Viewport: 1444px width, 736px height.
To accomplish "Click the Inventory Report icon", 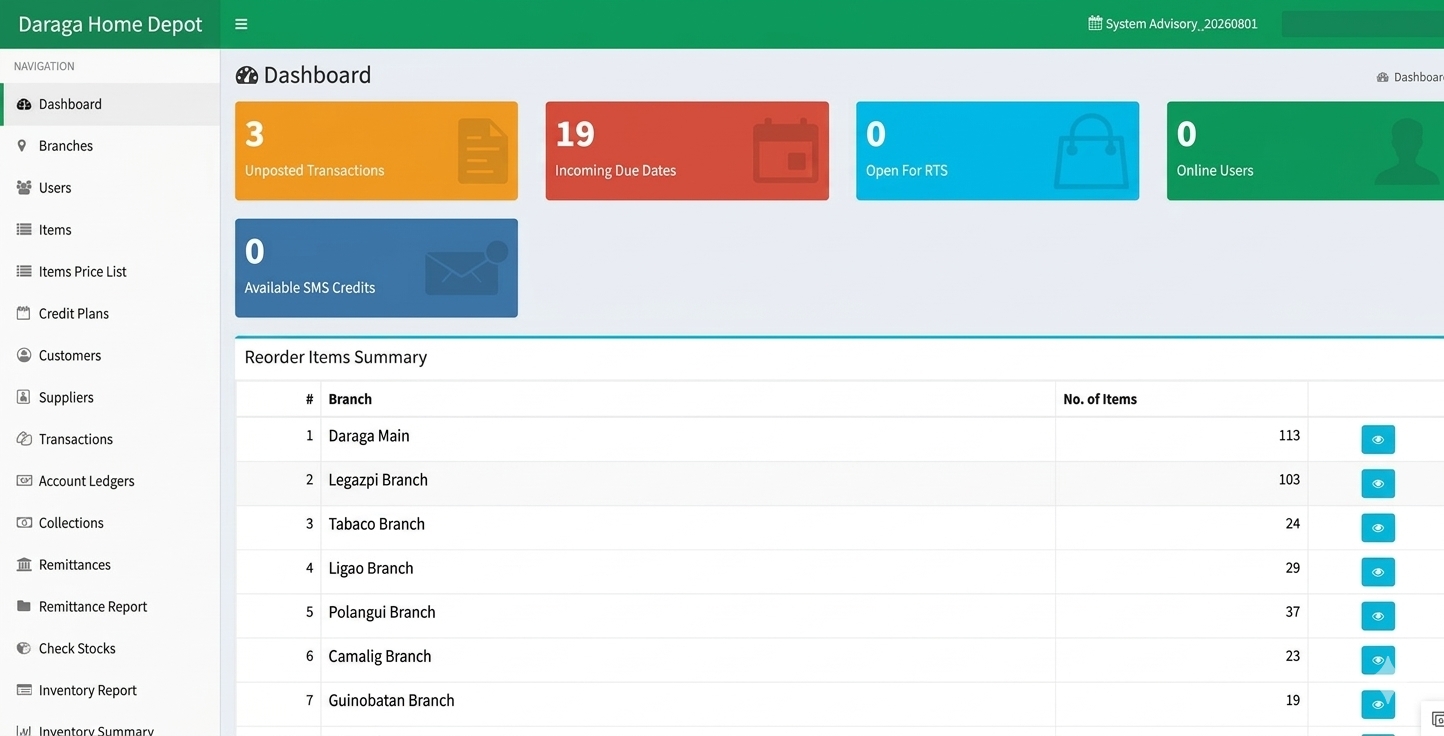I will pos(24,690).
